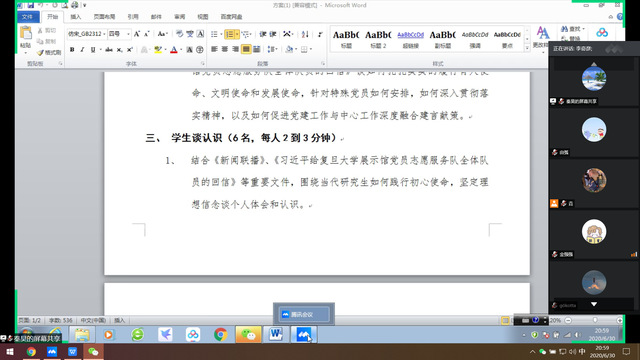Open the 文件 File tab
This screenshot has width=640, height=360.
click(27, 17)
